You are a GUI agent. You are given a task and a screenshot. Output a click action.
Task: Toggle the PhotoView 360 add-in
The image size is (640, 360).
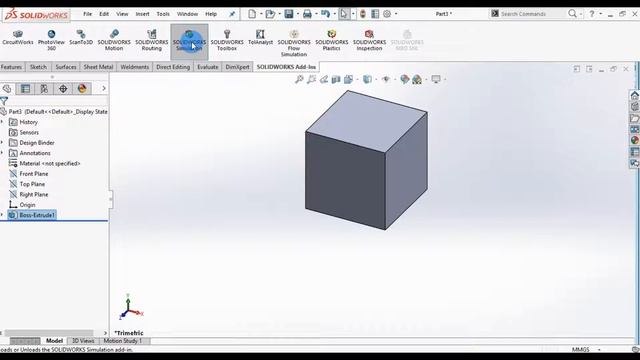(x=51, y=40)
